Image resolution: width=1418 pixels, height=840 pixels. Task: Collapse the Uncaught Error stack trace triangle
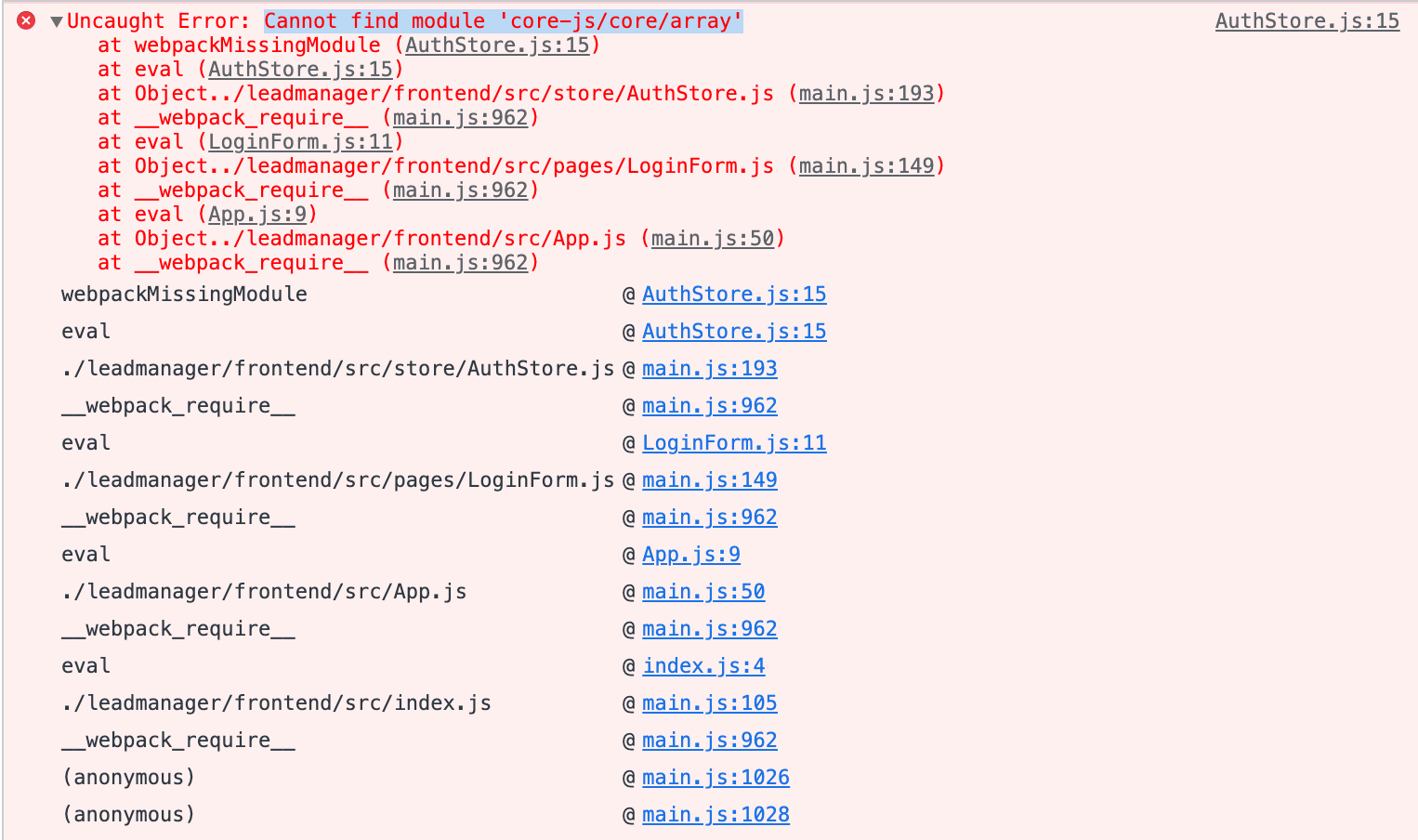click(57, 21)
